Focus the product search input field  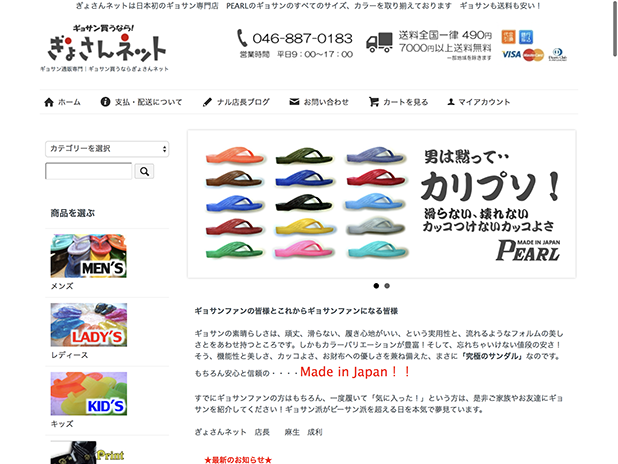pyautogui.click(x=89, y=171)
